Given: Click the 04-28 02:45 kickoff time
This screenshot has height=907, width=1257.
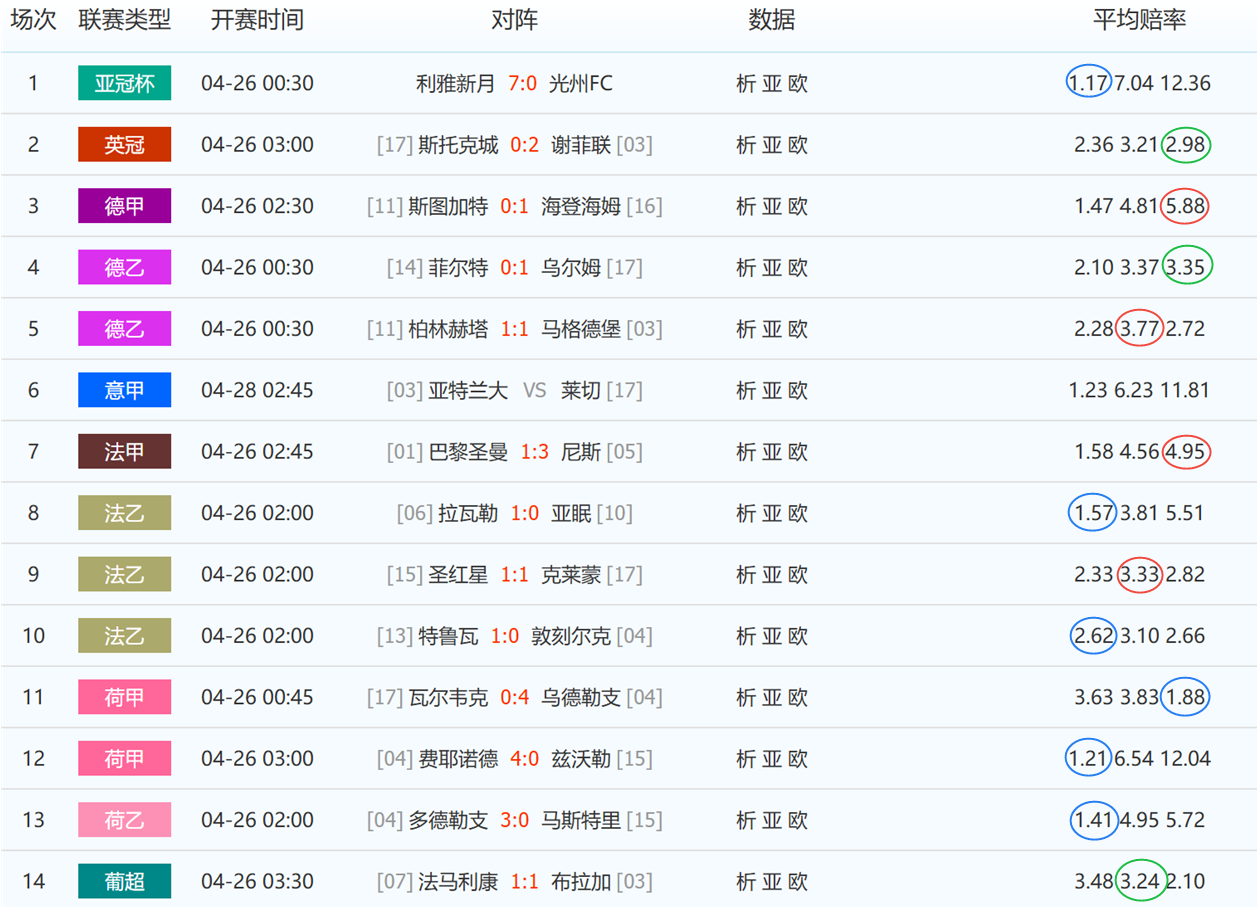Looking at the screenshot, I should (257, 390).
